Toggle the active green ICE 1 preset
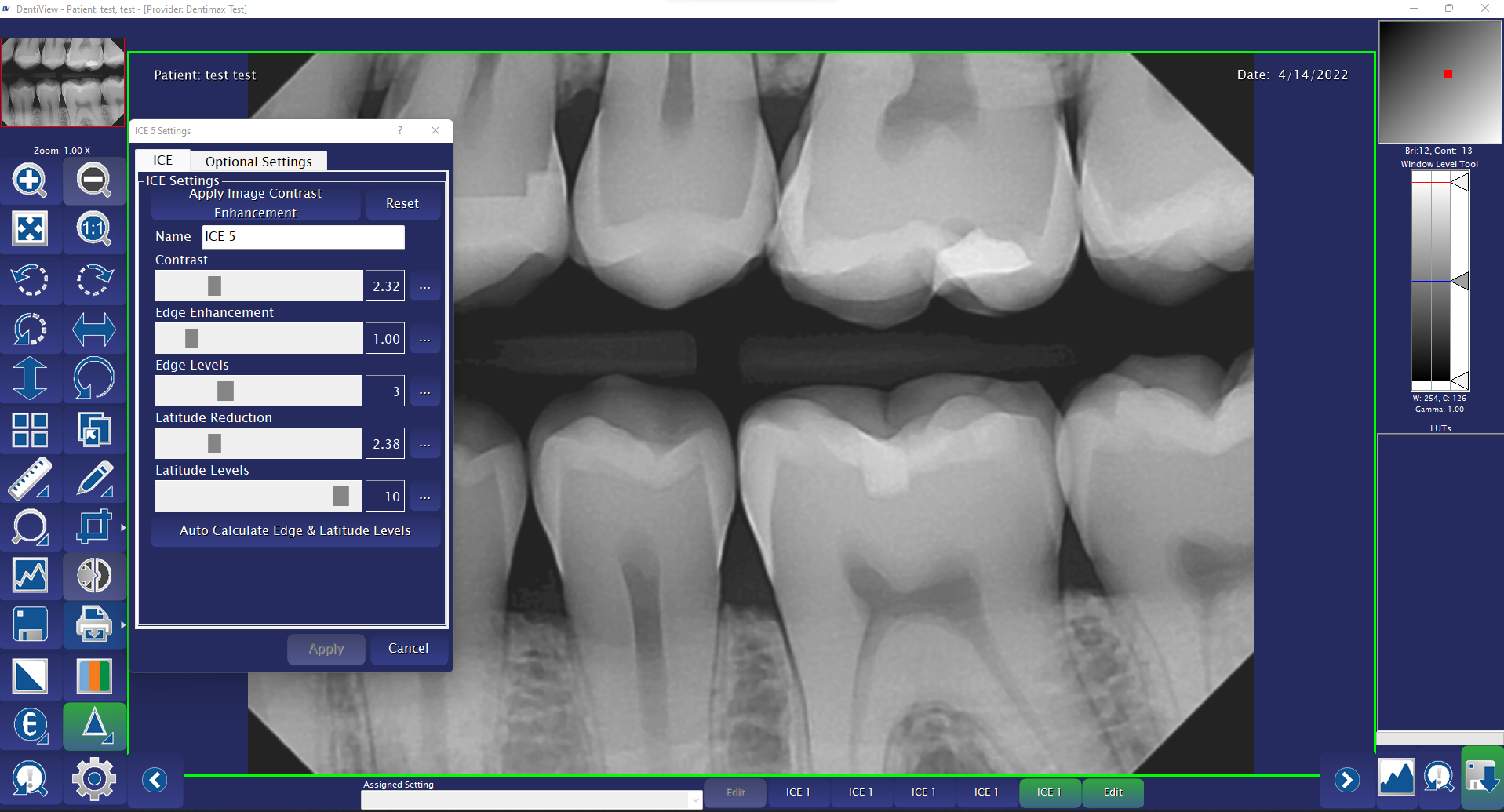Screen dimensions: 1504x812 point(1049,792)
